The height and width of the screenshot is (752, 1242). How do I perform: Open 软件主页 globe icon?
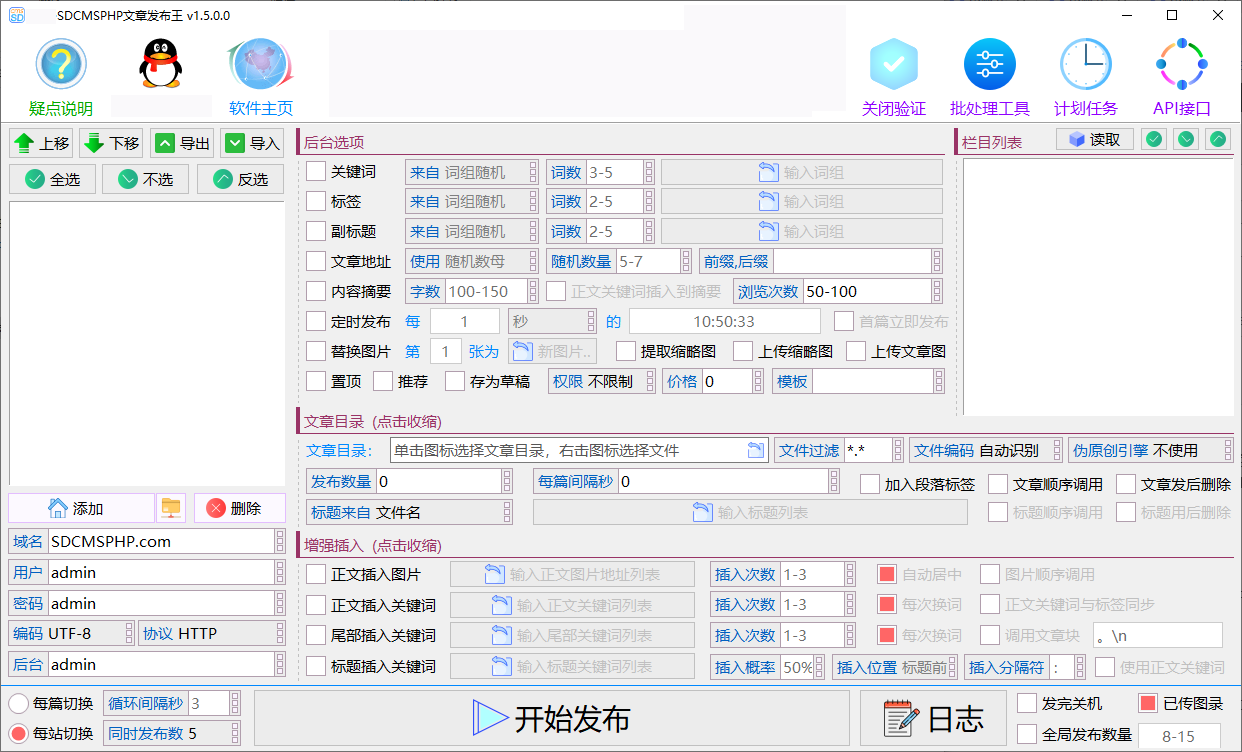tap(261, 66)
